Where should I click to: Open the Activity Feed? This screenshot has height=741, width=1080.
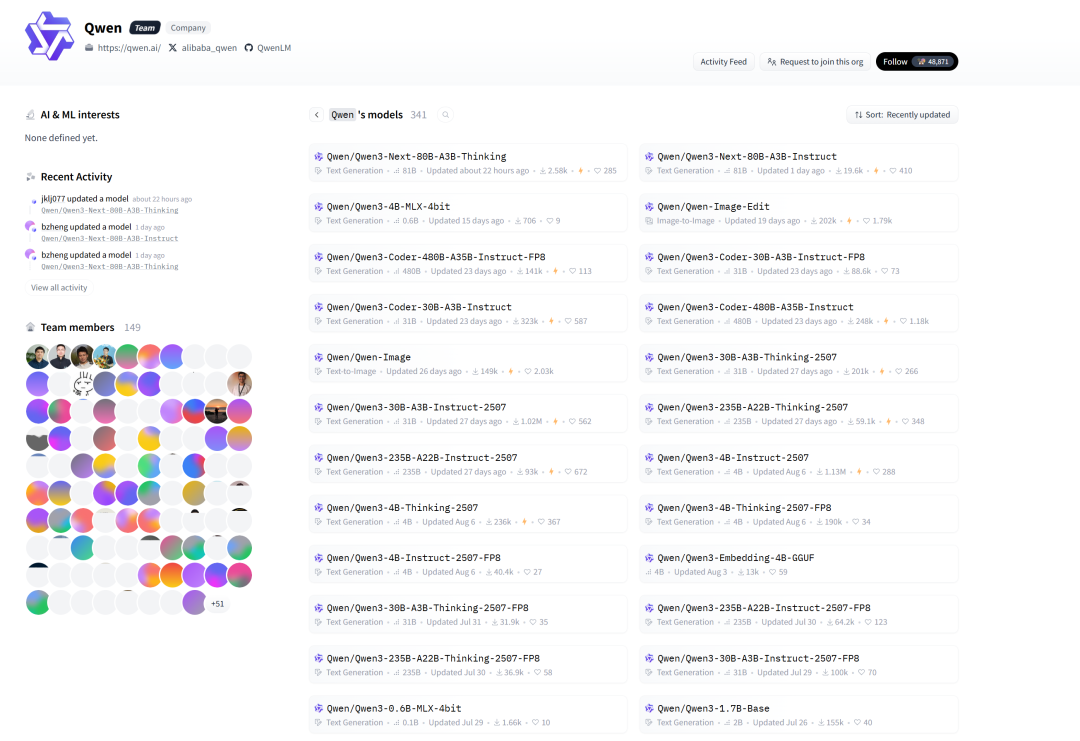click(x=723, y=61)
